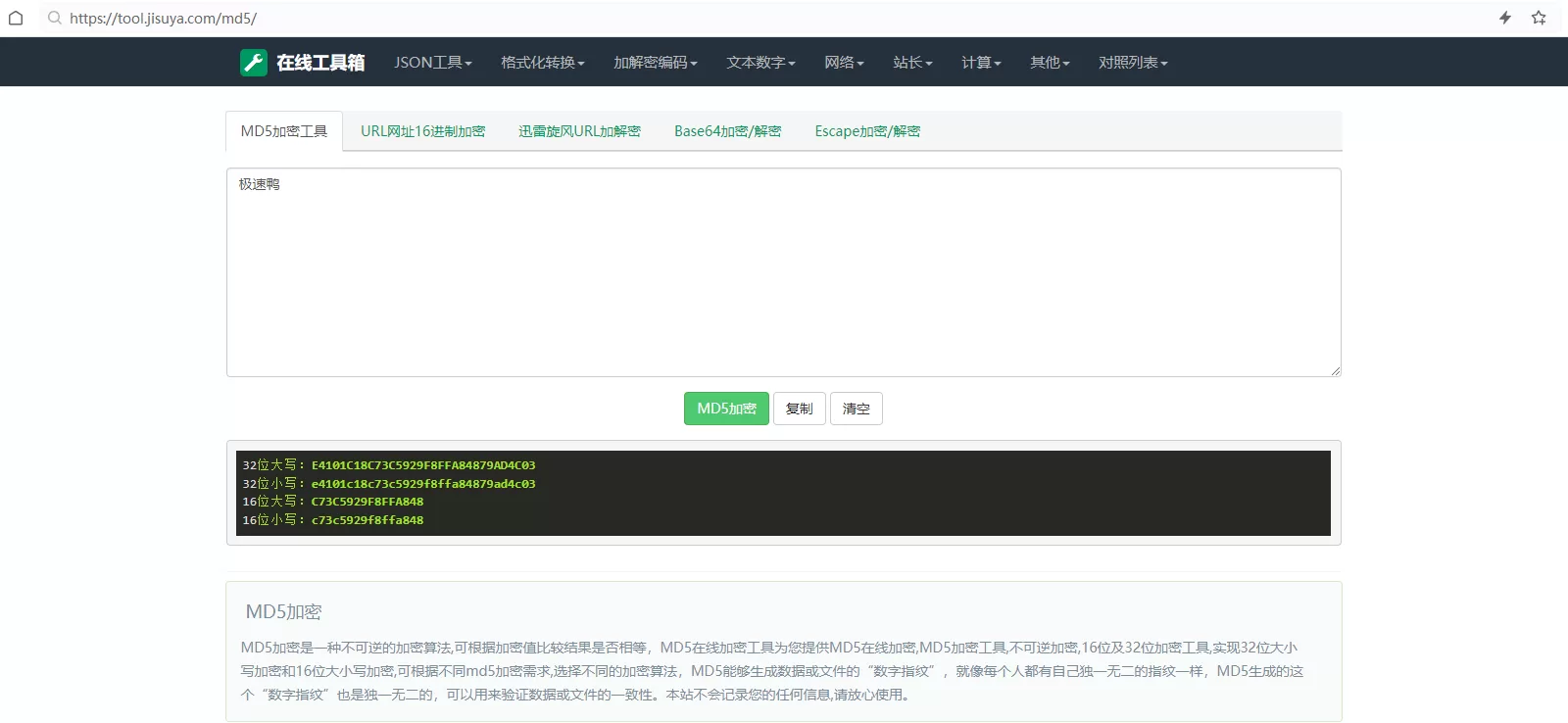Open the 计算 dropdown

[x=981, y=63]
